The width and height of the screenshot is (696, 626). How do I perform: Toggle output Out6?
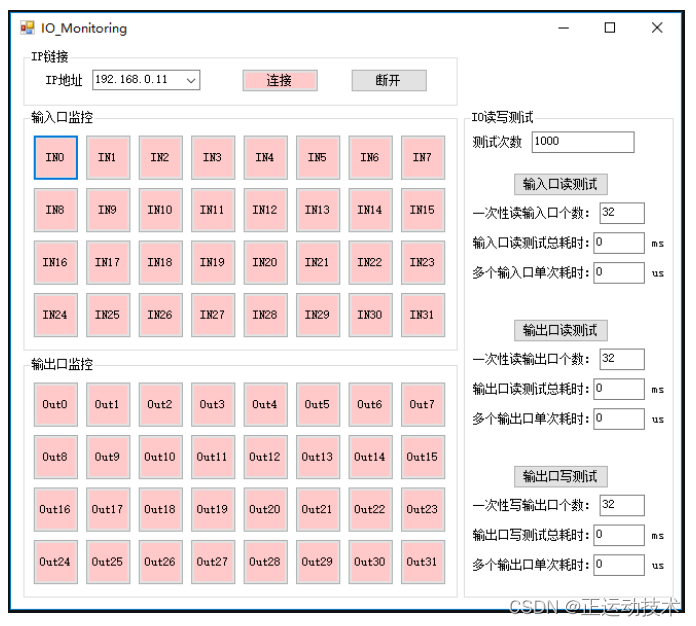[370, 404]
